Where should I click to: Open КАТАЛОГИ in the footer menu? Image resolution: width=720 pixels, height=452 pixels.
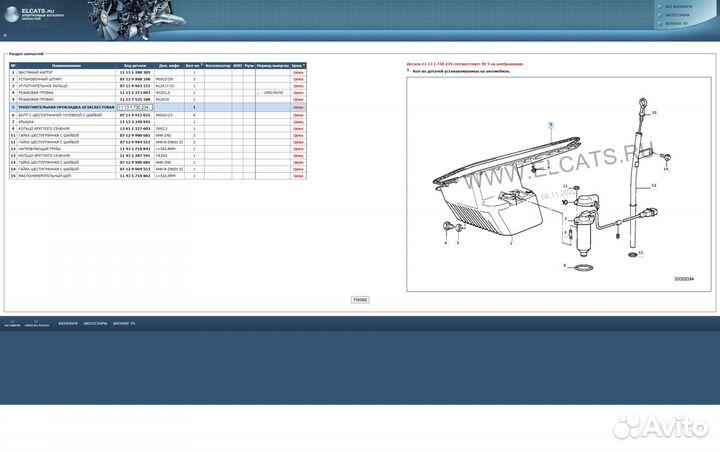pos(68,324)
